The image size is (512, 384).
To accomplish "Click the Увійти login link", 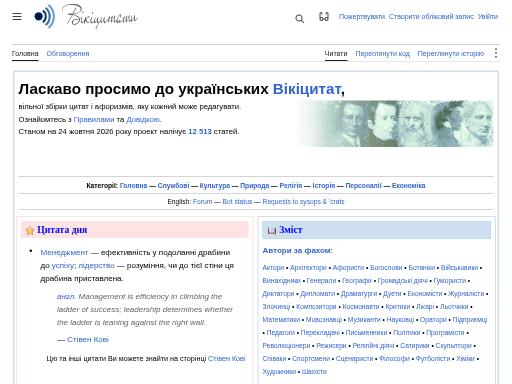I will 488,17.
